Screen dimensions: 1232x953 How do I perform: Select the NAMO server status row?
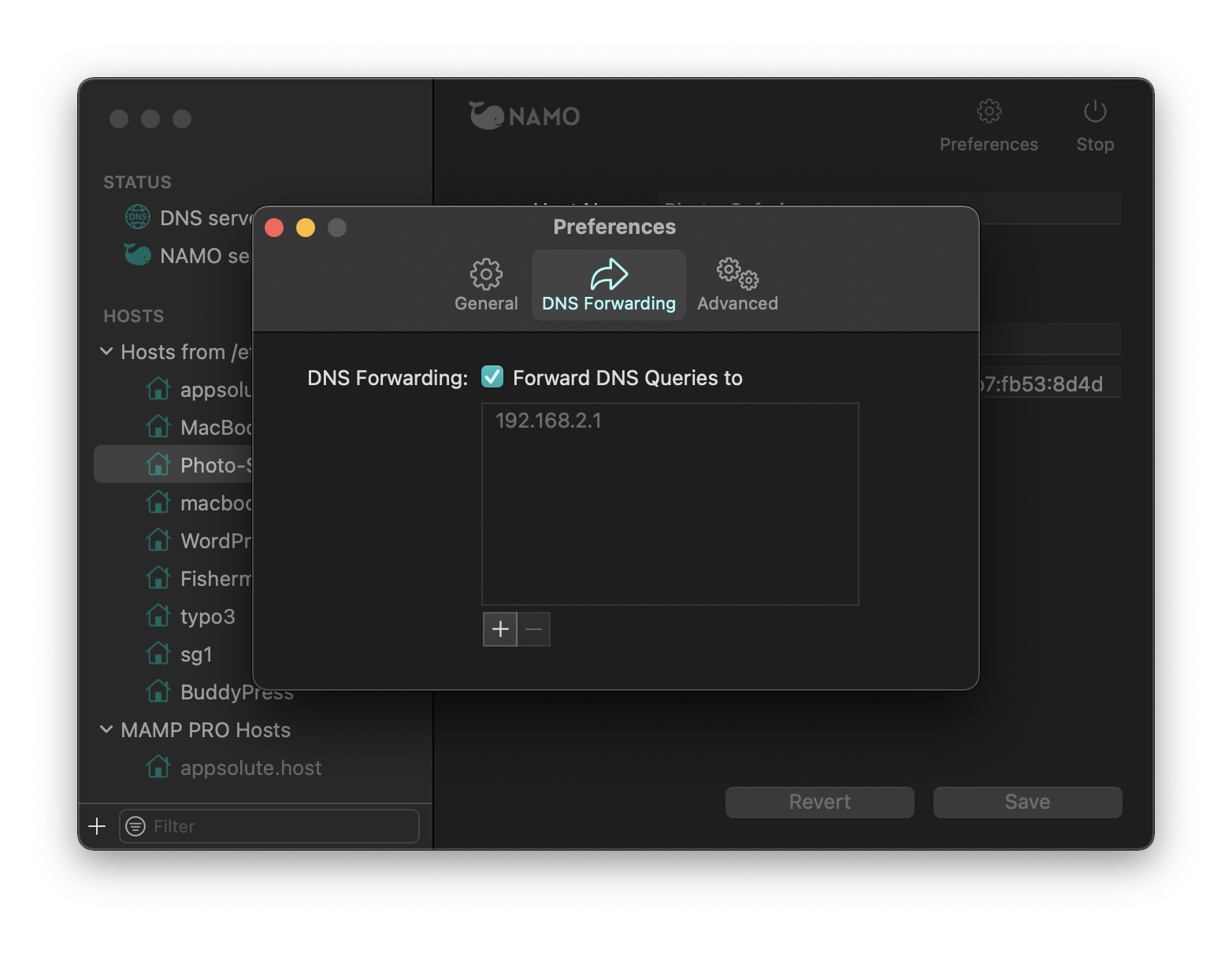(187, 255)
